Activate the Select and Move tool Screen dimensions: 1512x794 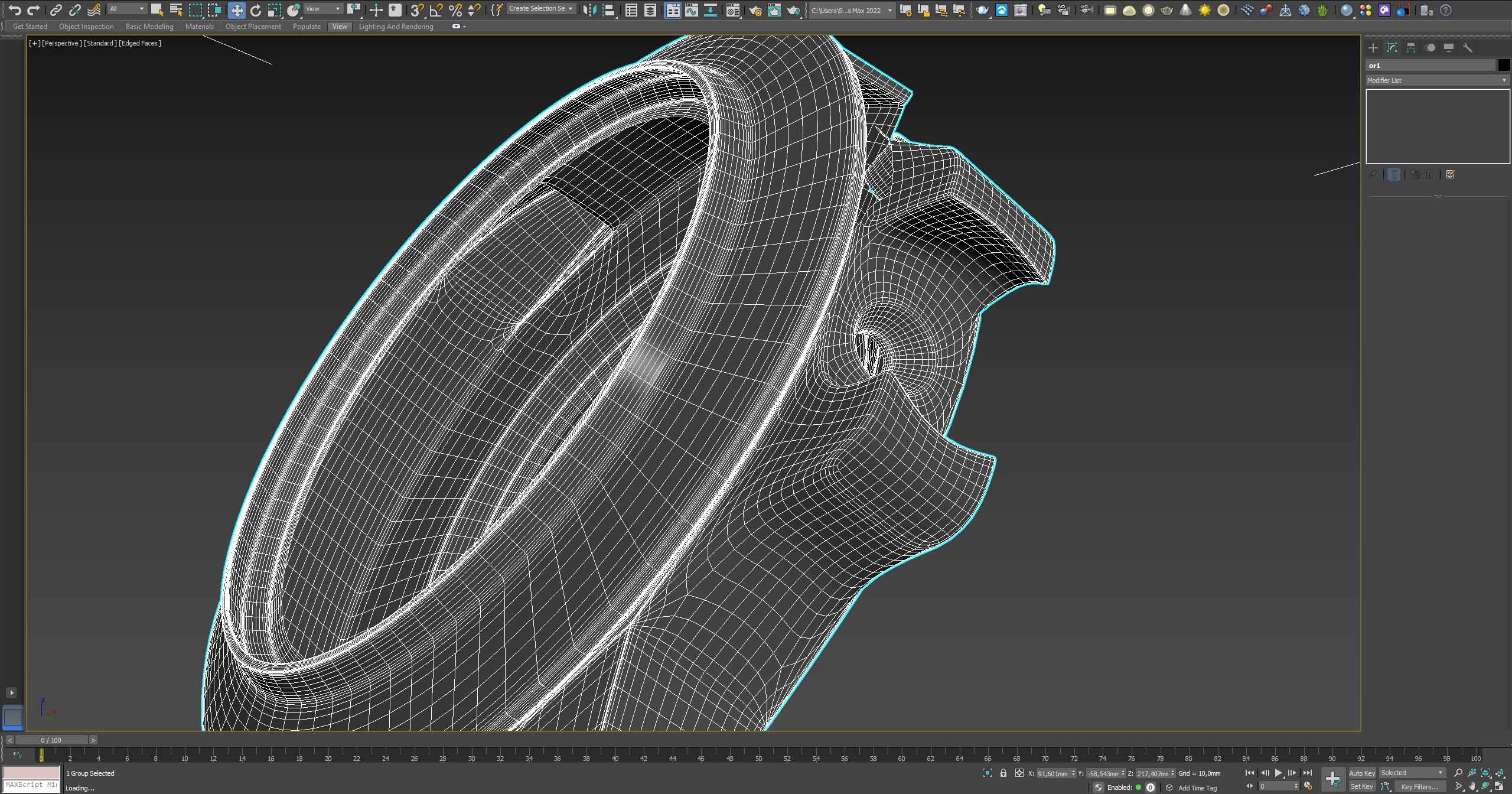236,10
